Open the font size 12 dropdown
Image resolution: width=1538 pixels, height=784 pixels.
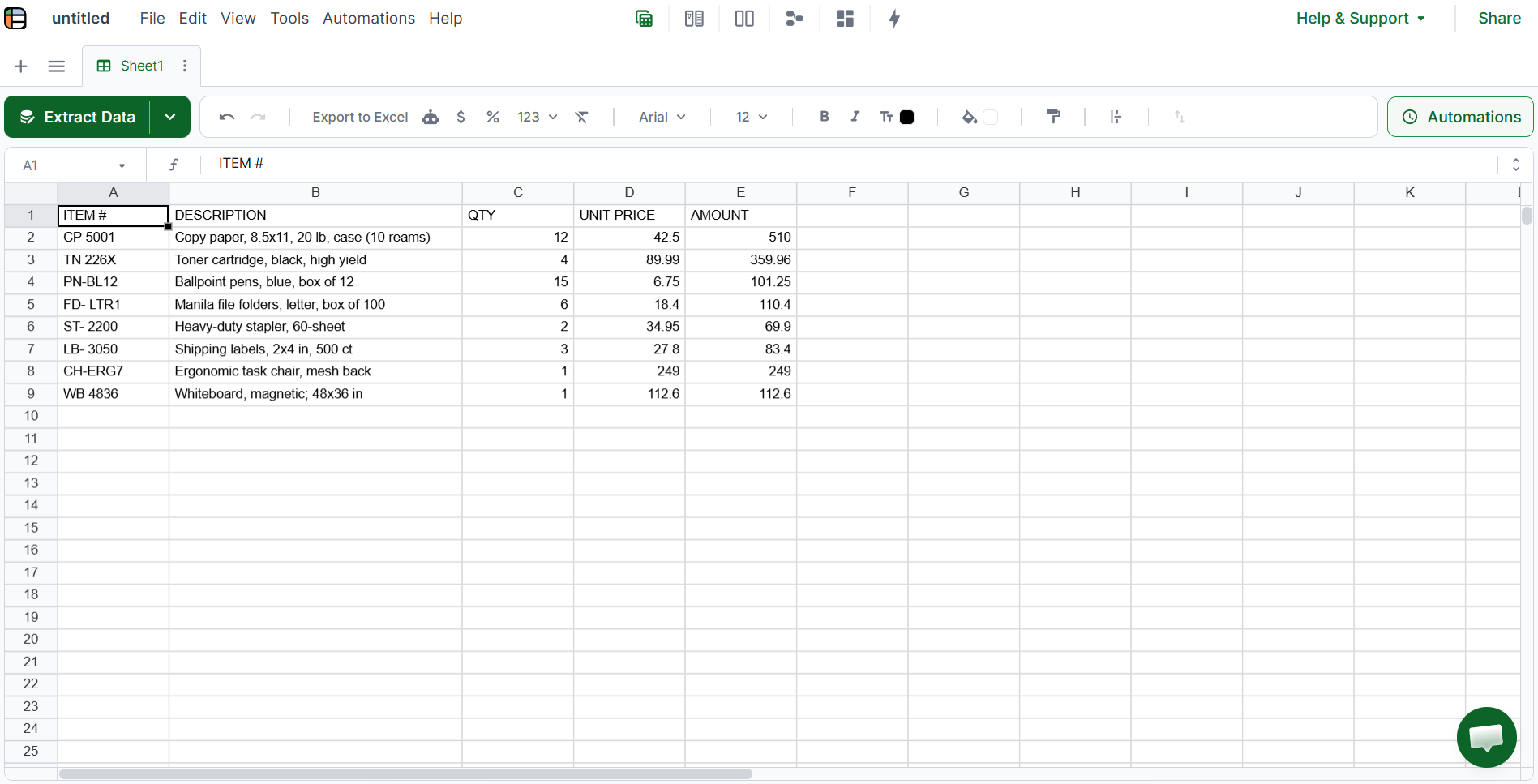coord(752,117)
